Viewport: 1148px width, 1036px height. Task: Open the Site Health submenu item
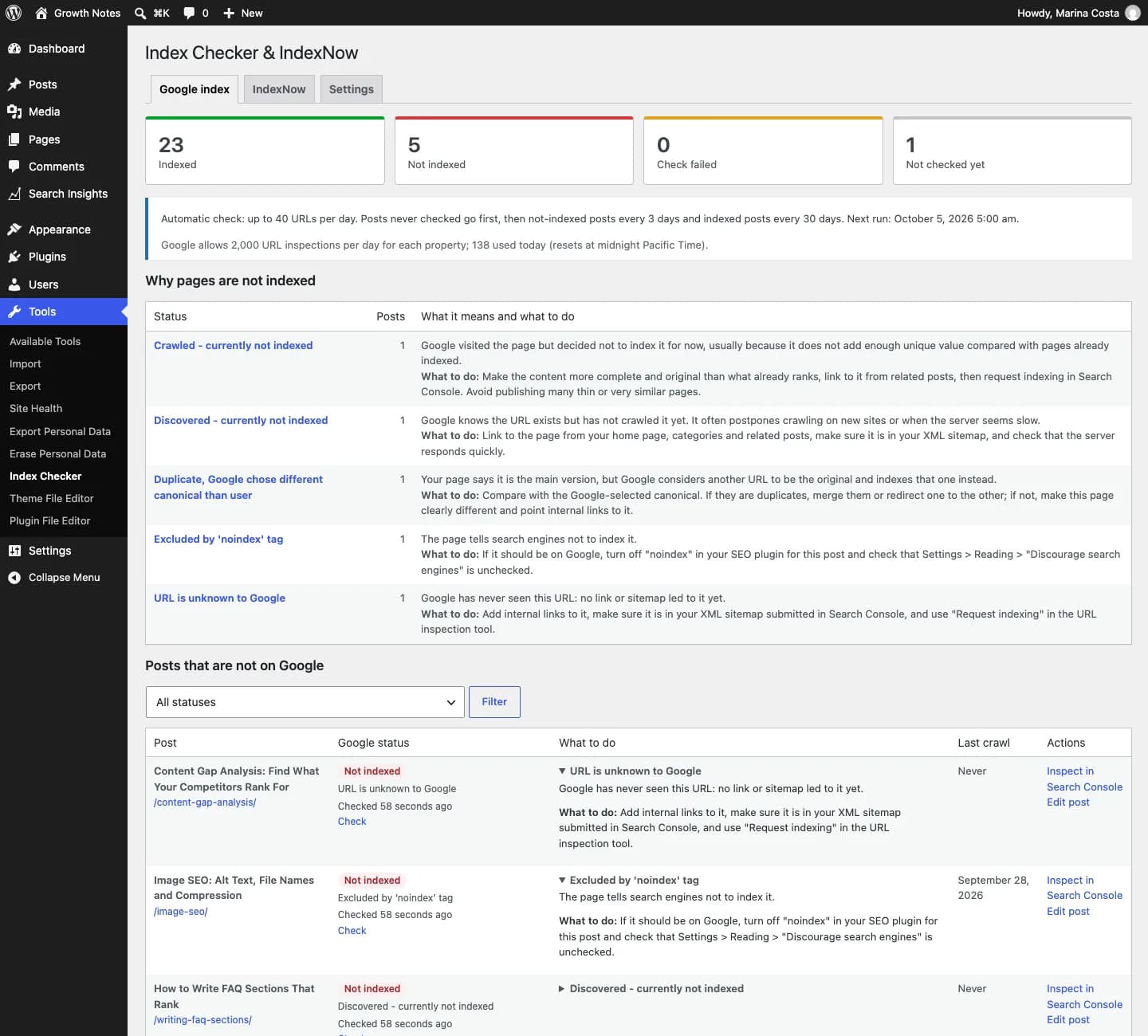click(x=36, y=408)
